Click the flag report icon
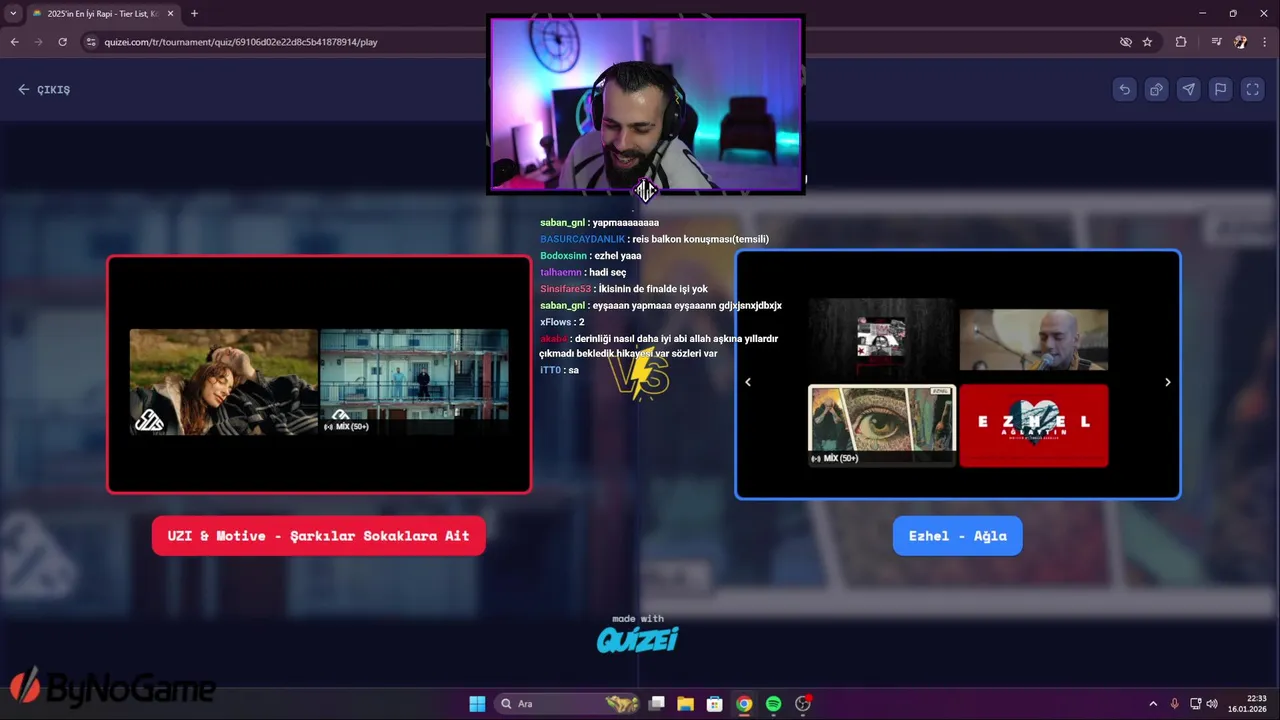1280x720 pixels. click(1221, 89)
